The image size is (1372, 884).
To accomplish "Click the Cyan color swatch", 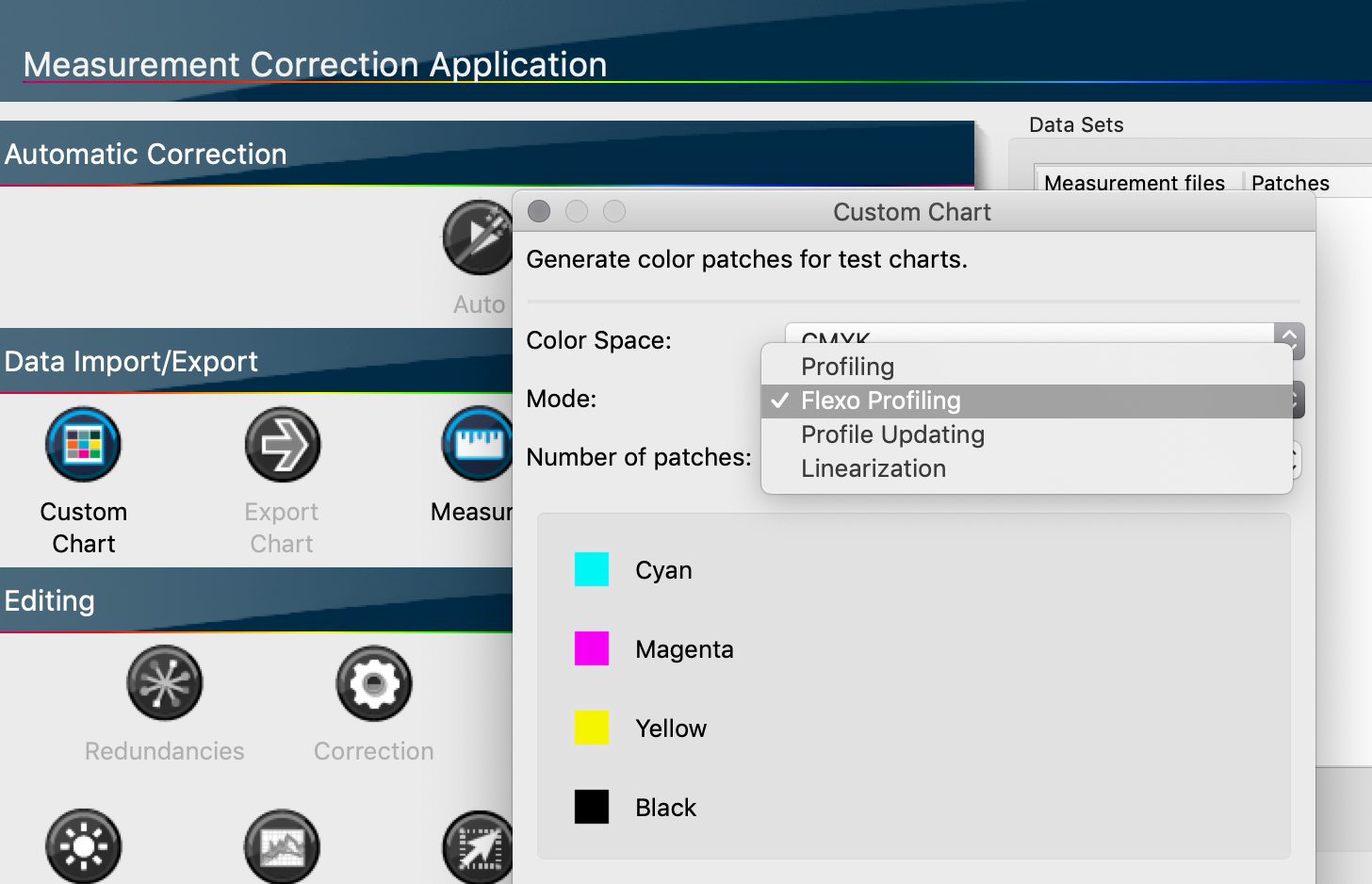I will 592,569.
